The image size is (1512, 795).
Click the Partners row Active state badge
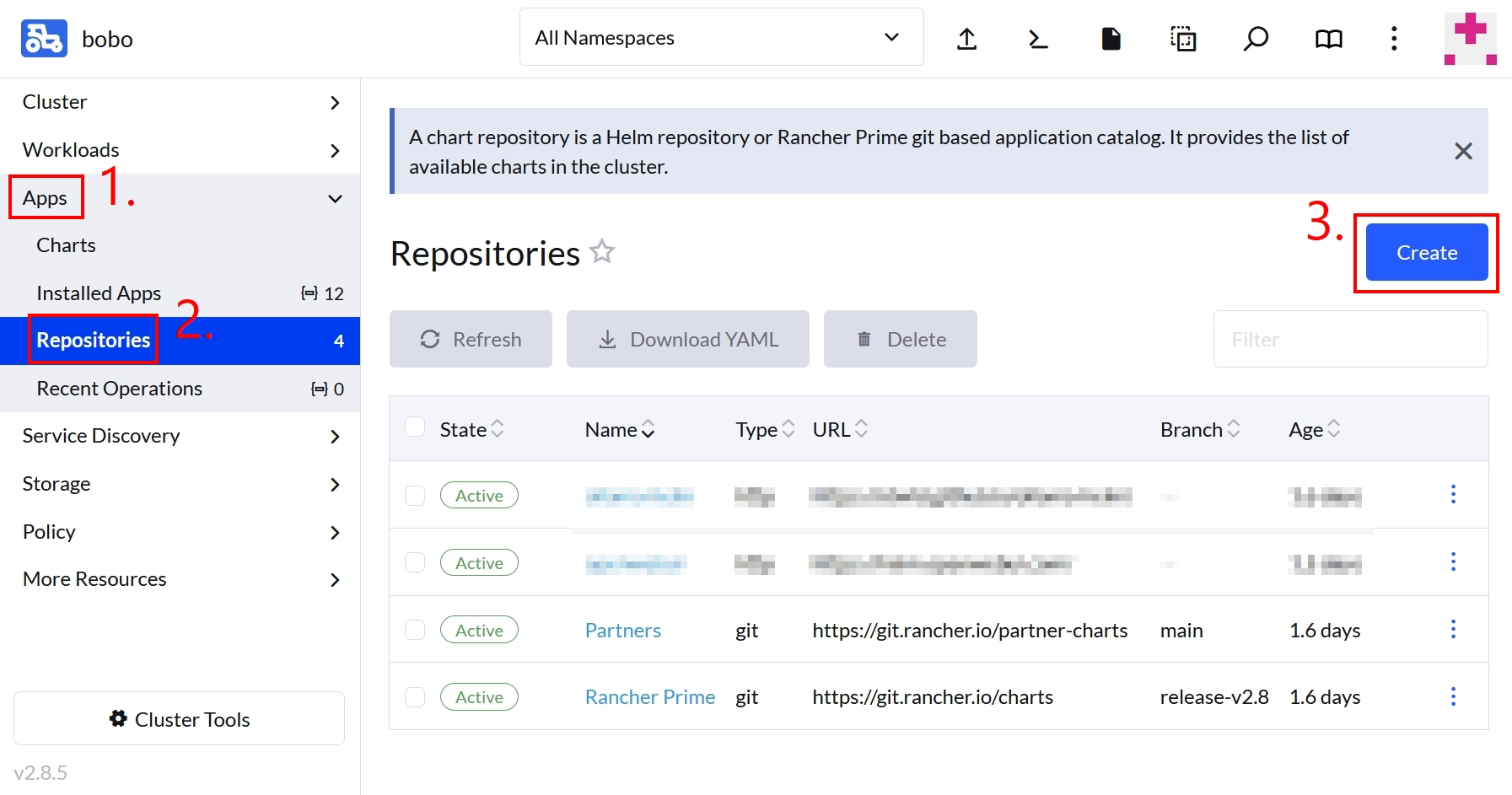pos(479,630)
